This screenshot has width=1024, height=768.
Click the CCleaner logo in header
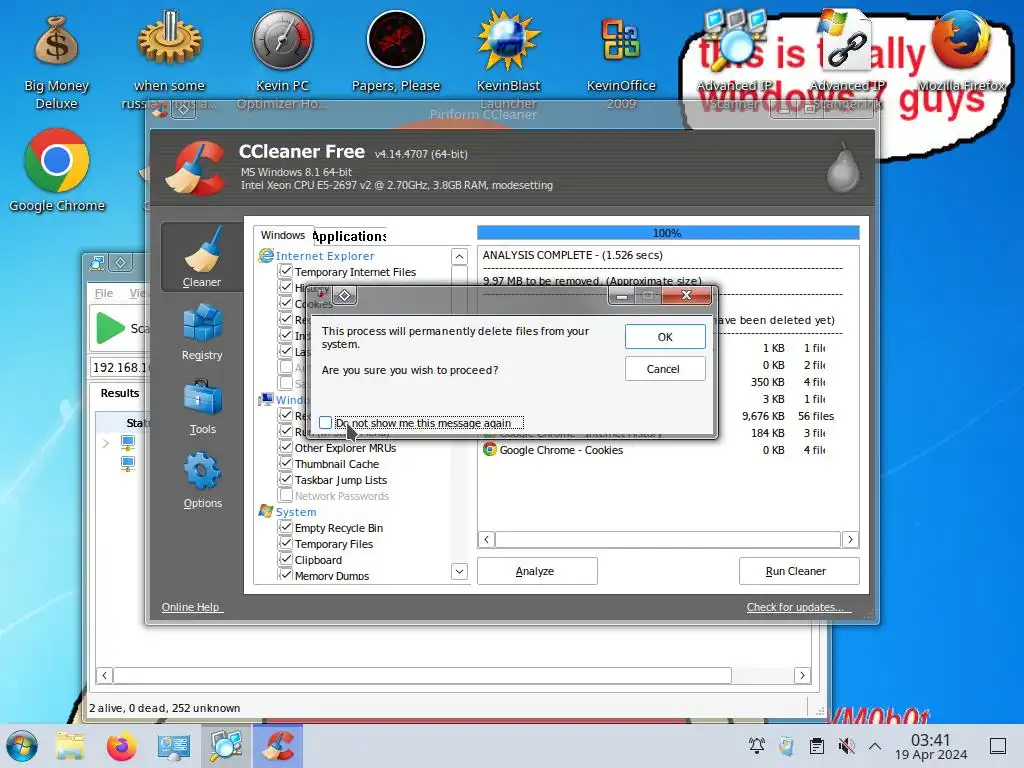(195, 169)
